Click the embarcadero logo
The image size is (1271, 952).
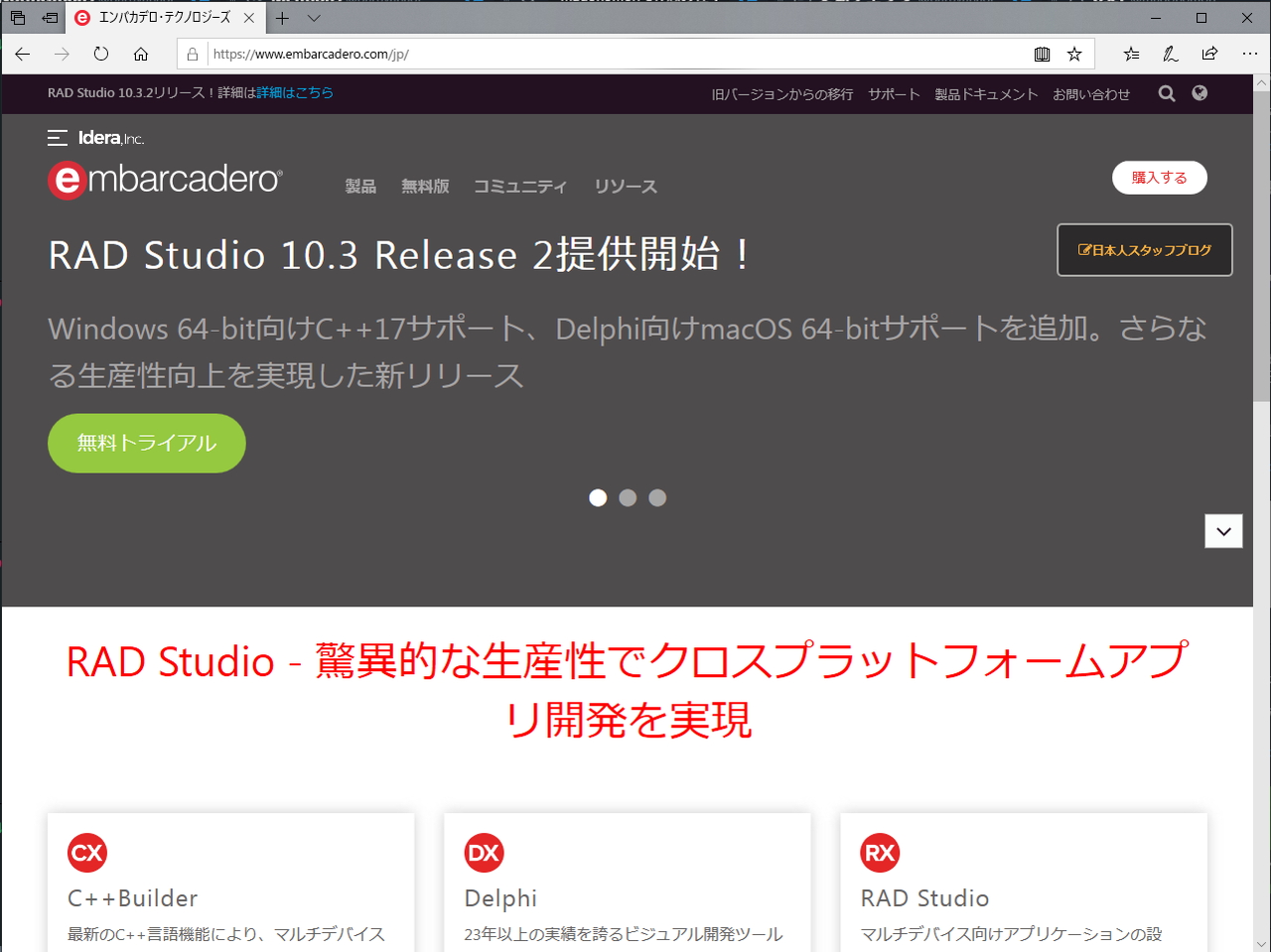[x=164, y=179]
